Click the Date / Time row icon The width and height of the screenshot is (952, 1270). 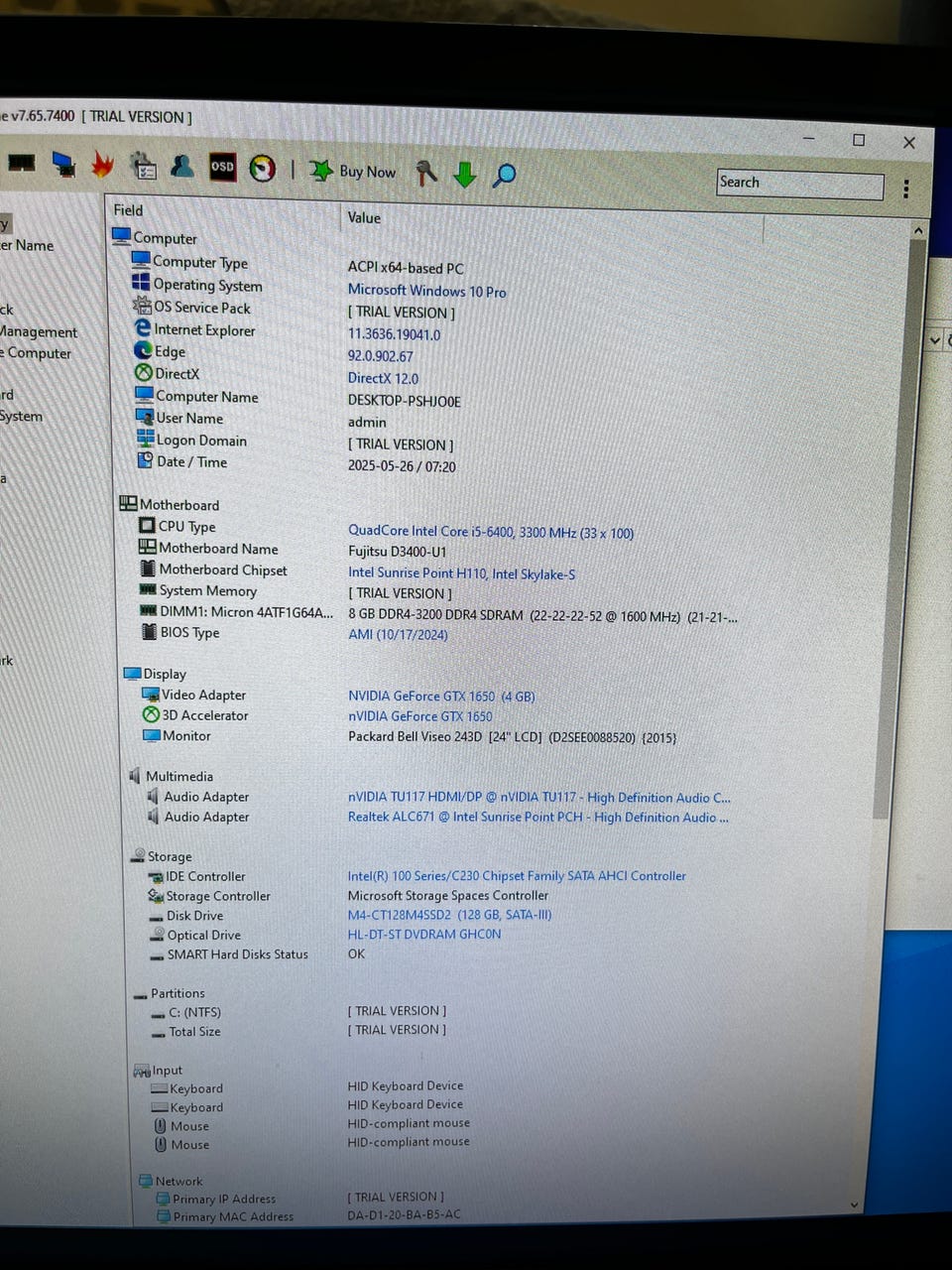(145, 460)
